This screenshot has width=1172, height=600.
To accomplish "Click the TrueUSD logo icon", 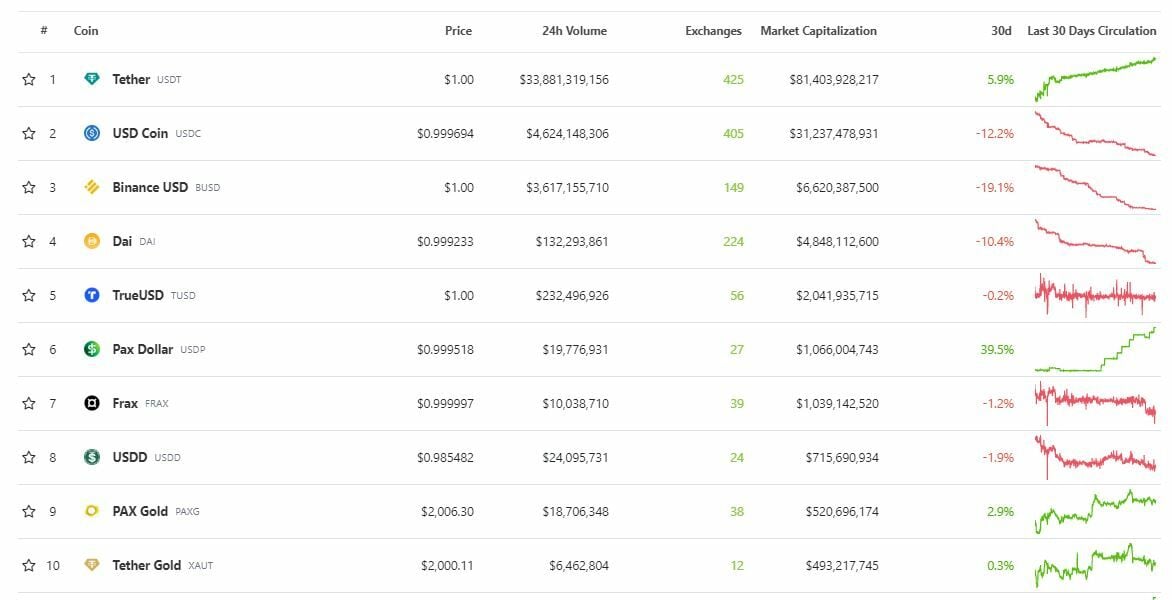I will pyautogui.click(x=92, y=295).
